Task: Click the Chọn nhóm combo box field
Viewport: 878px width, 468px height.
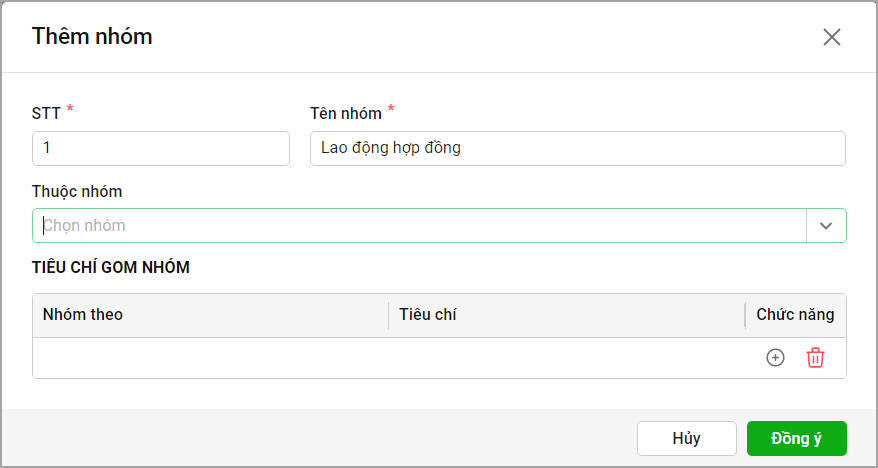Action: click(x=420, y=225)
